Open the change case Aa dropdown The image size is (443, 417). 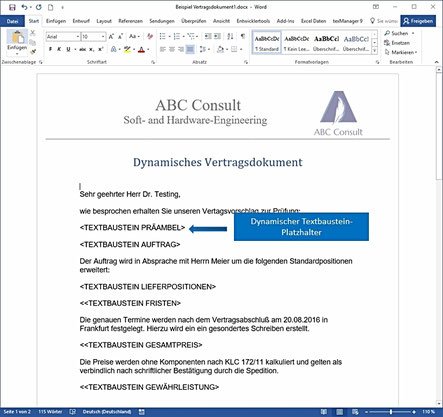pos(134,36)
